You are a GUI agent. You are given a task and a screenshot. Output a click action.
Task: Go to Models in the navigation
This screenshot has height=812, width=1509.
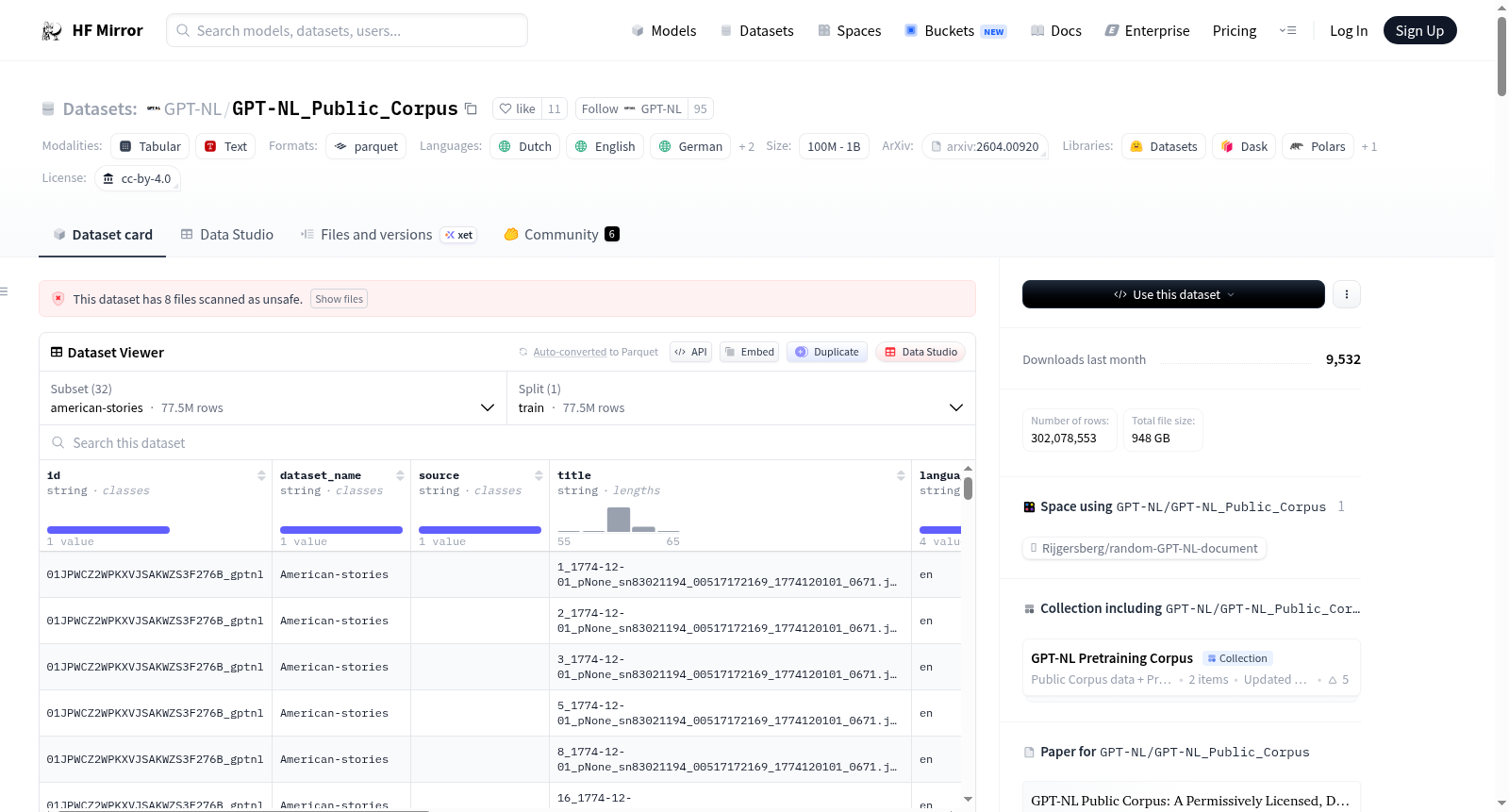[x=664, y=31]
